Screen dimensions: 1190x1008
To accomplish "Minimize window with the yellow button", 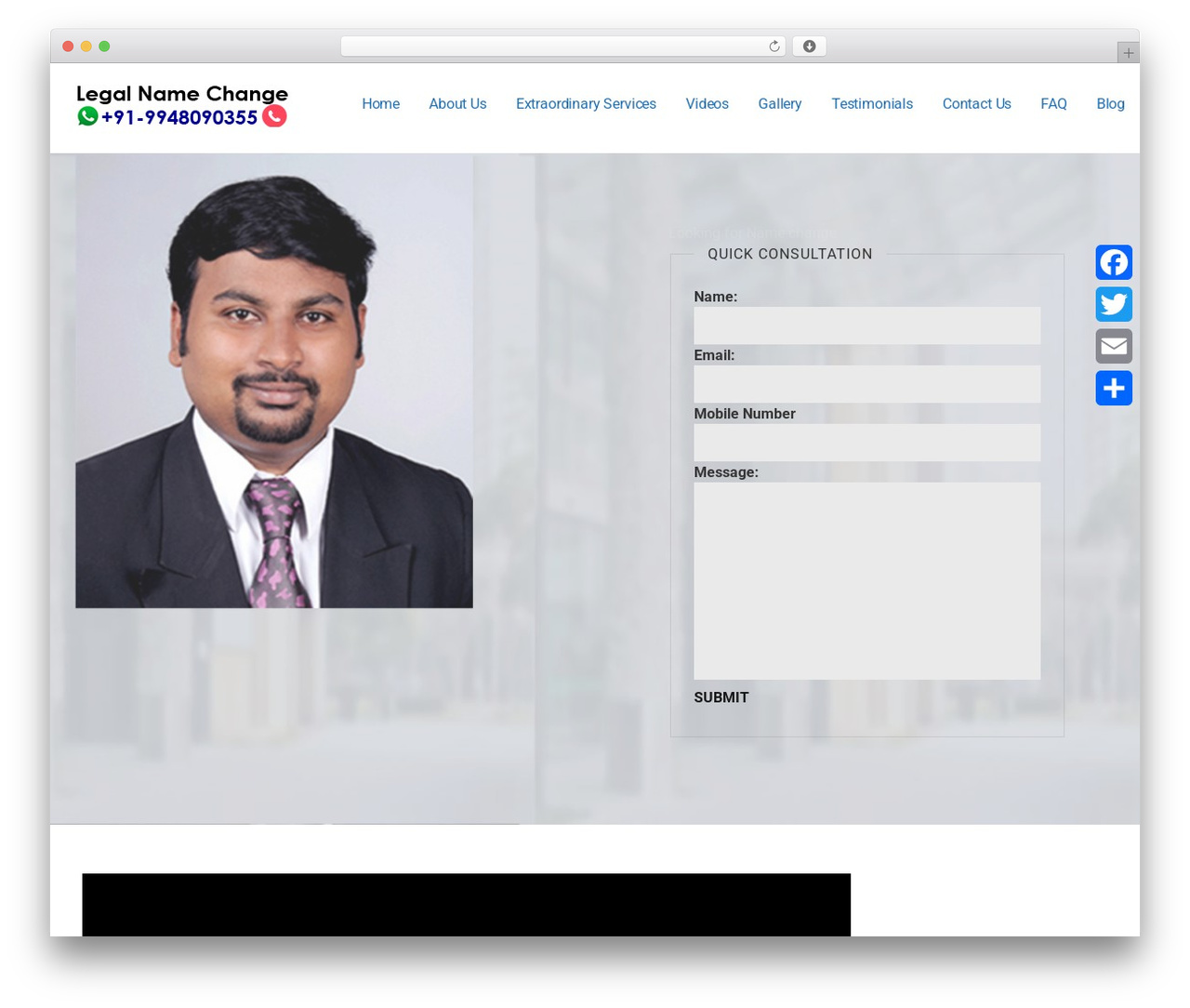I will pyautogui.click(x=86, y=46).
